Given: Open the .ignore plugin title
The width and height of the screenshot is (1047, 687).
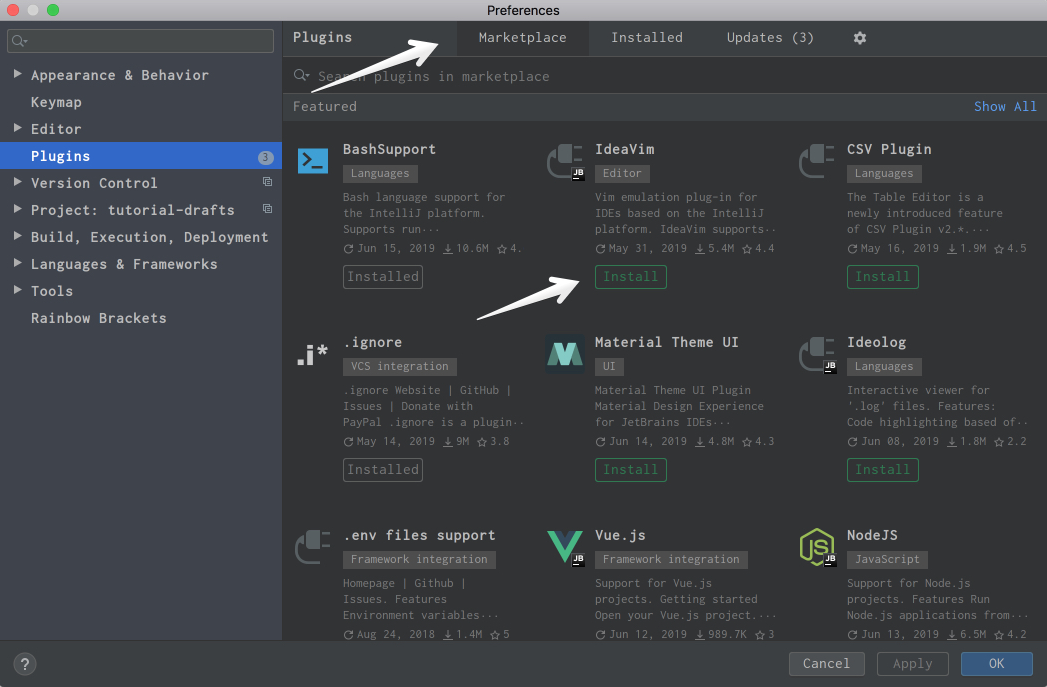Looking at the screenshot, I should (x=373, y=342).
